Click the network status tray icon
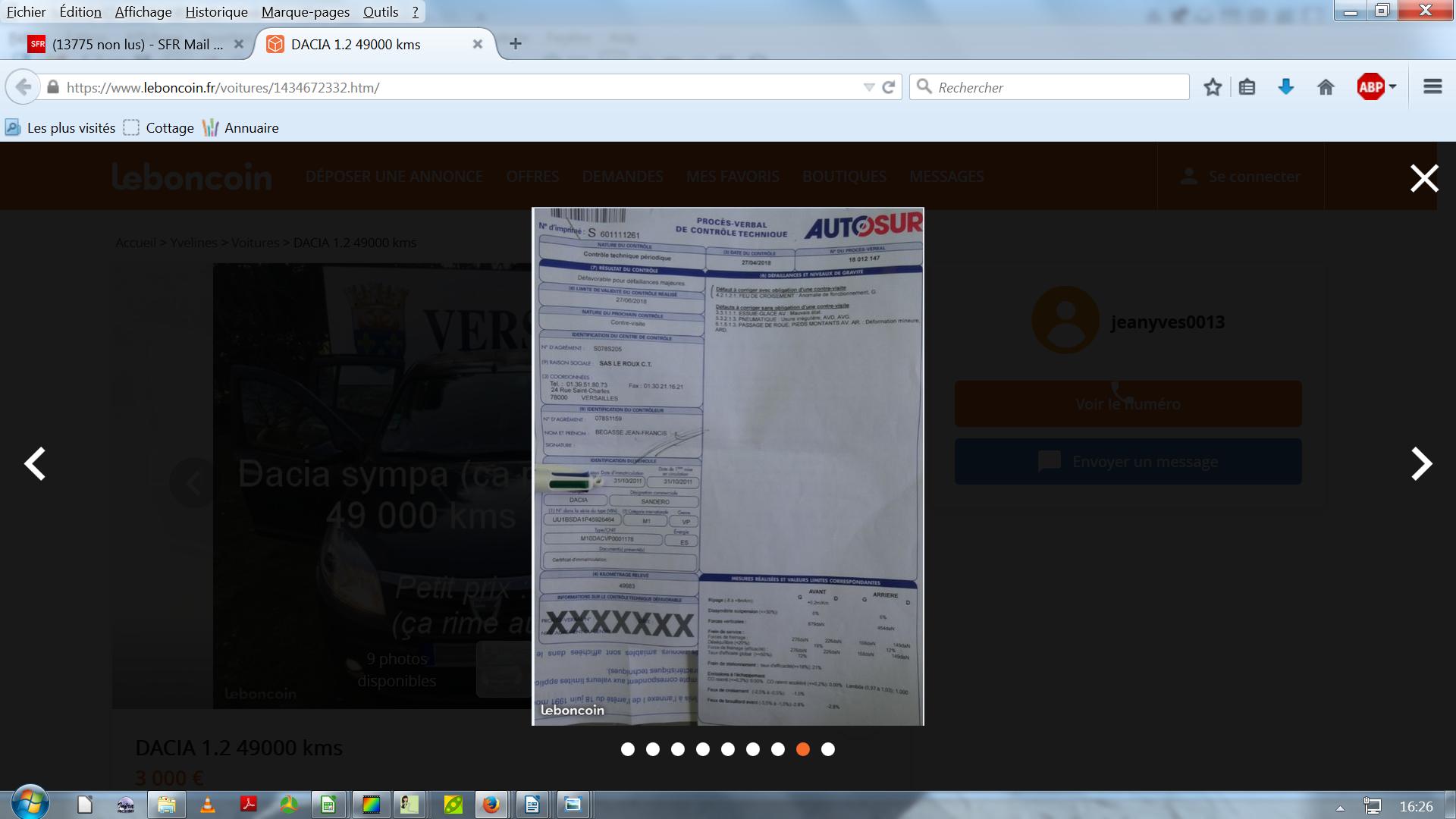Image resolution: width=1456 pixels, height=819 pixels. pyautogui.click(x=1373, y=806)
